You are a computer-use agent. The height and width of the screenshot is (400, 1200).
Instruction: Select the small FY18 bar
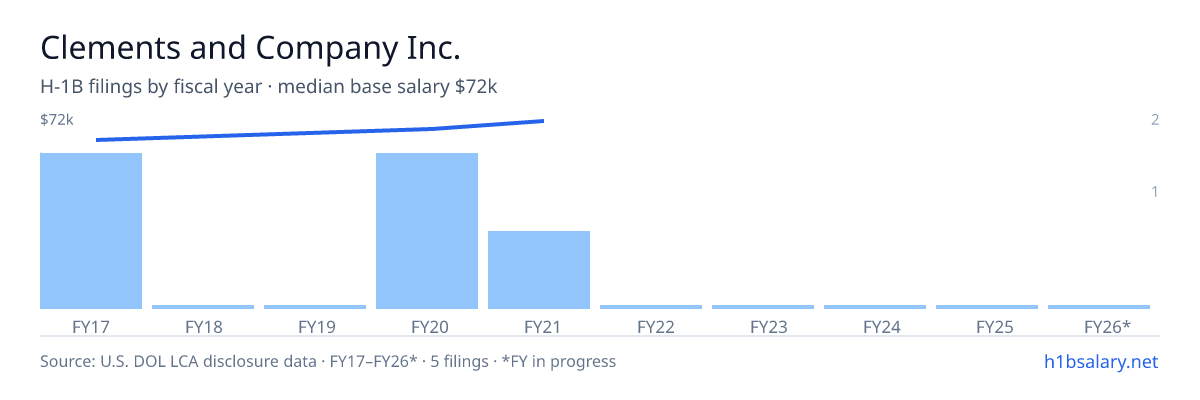(x=203, y=307)
